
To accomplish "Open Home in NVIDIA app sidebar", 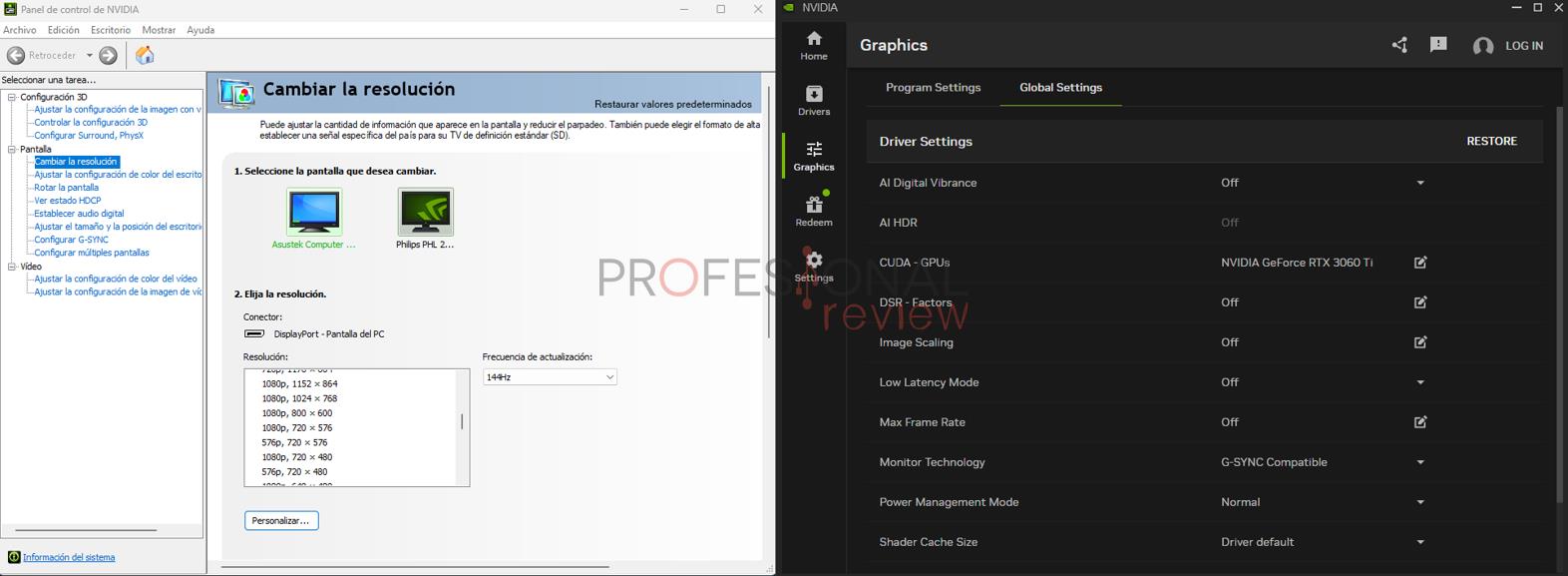I will pyautogui.click(x=814, y=46).
